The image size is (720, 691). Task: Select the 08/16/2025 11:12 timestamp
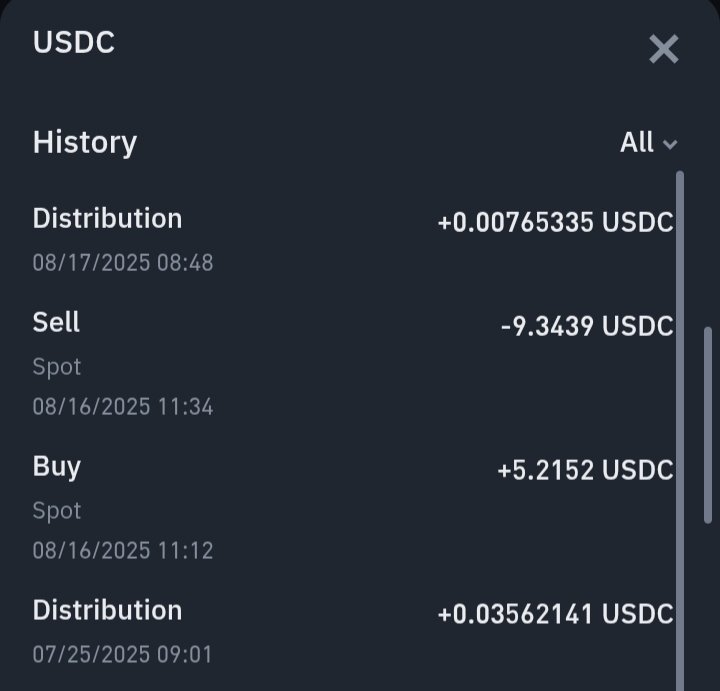coord(123,551)
